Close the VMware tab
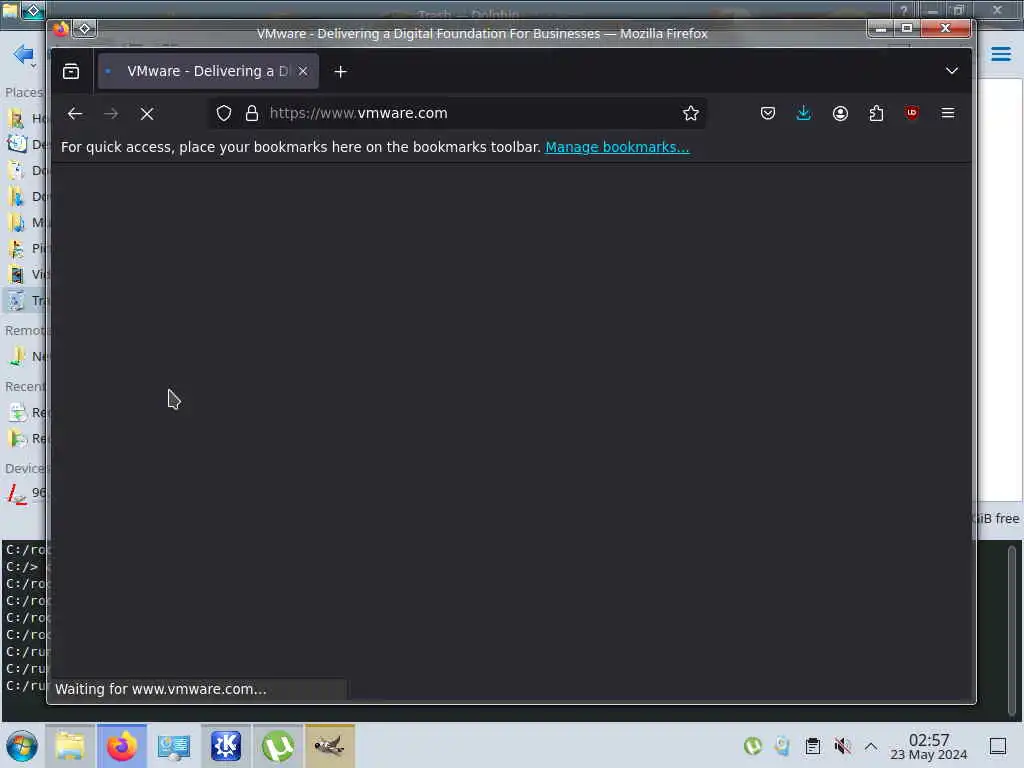The height and width of the screenshot is (768, 1024). click(303, 71)
